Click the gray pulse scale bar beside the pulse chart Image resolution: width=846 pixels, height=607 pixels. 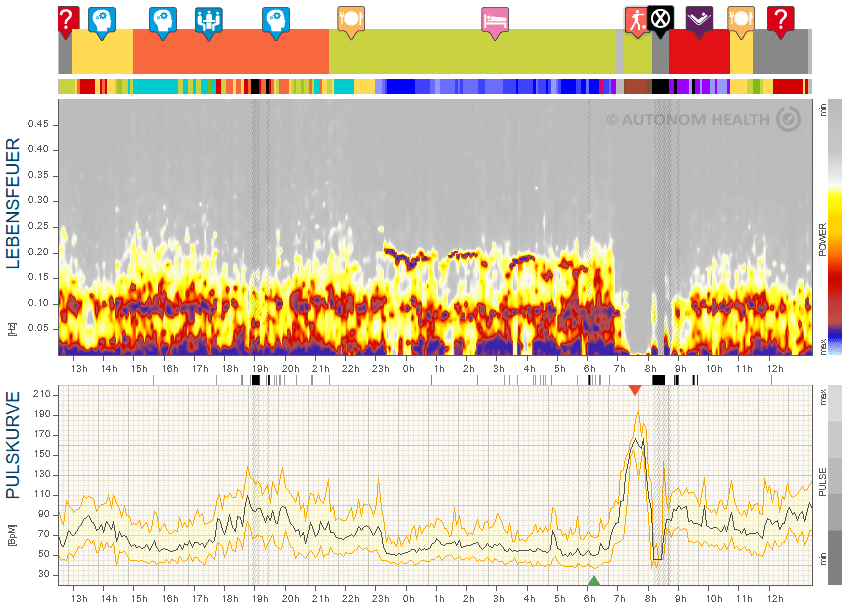[x=835, y=485]
